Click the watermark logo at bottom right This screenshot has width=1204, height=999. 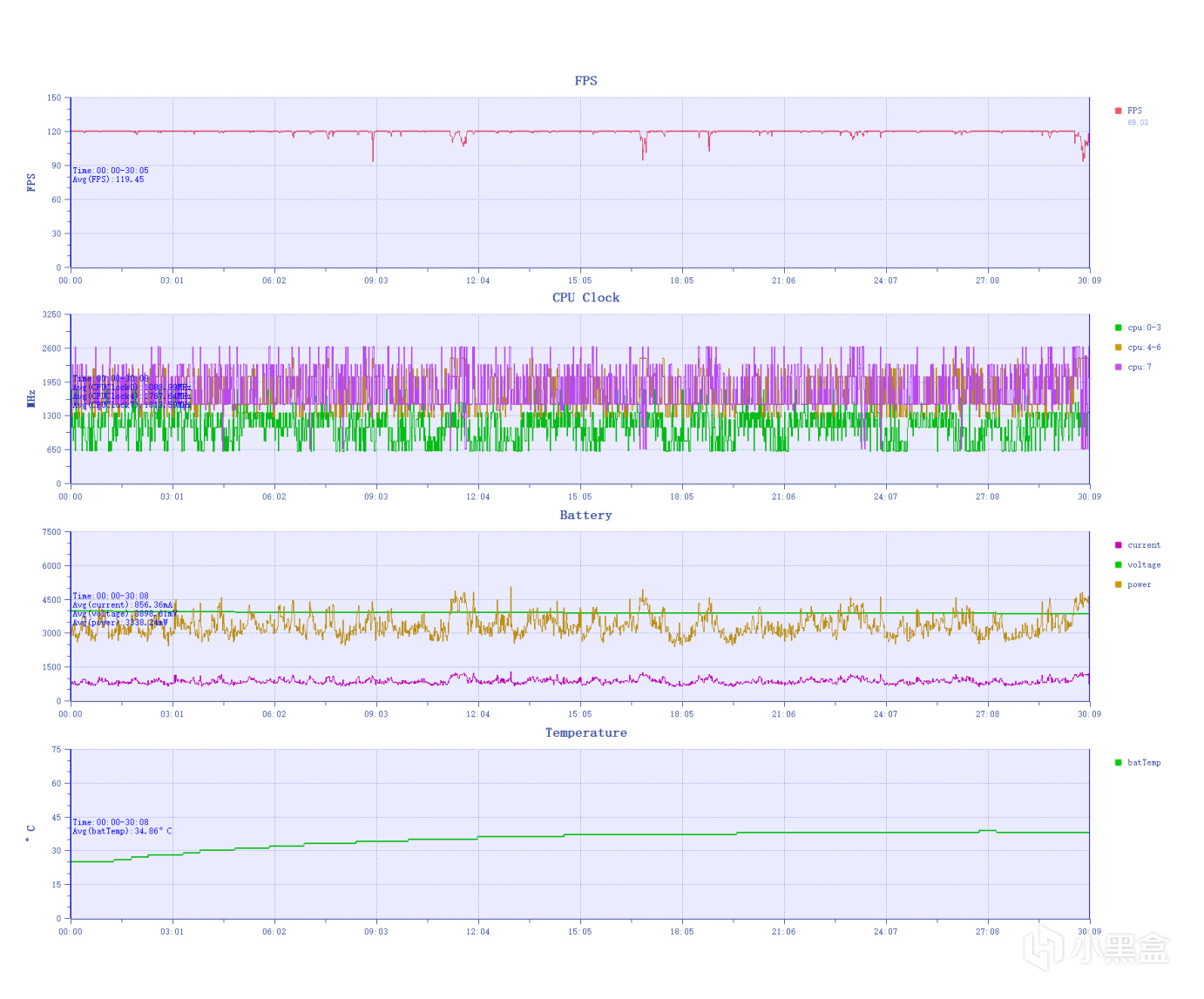point(1095,950)
